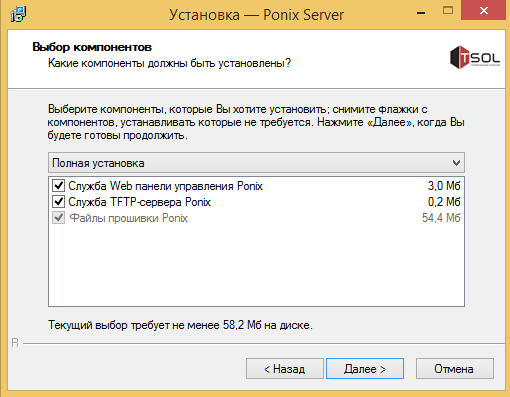Click the installer icon in the title bar
Viewport: 510px width, 397px height.
coord(18,14)
